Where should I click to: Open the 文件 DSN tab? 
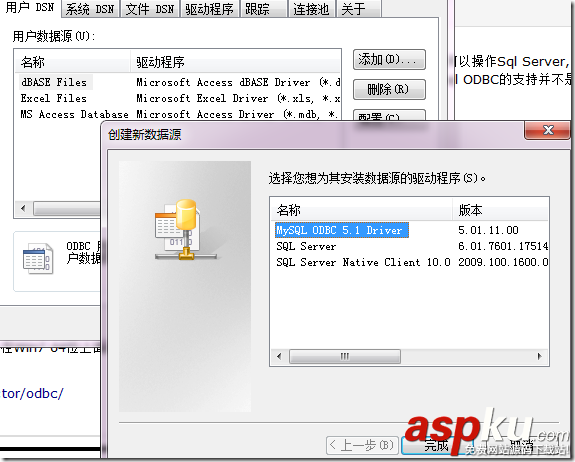pos(150,9)
